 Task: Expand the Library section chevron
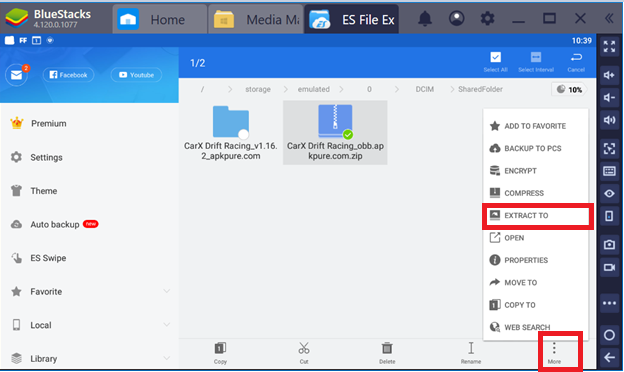(x=167, y=358)
